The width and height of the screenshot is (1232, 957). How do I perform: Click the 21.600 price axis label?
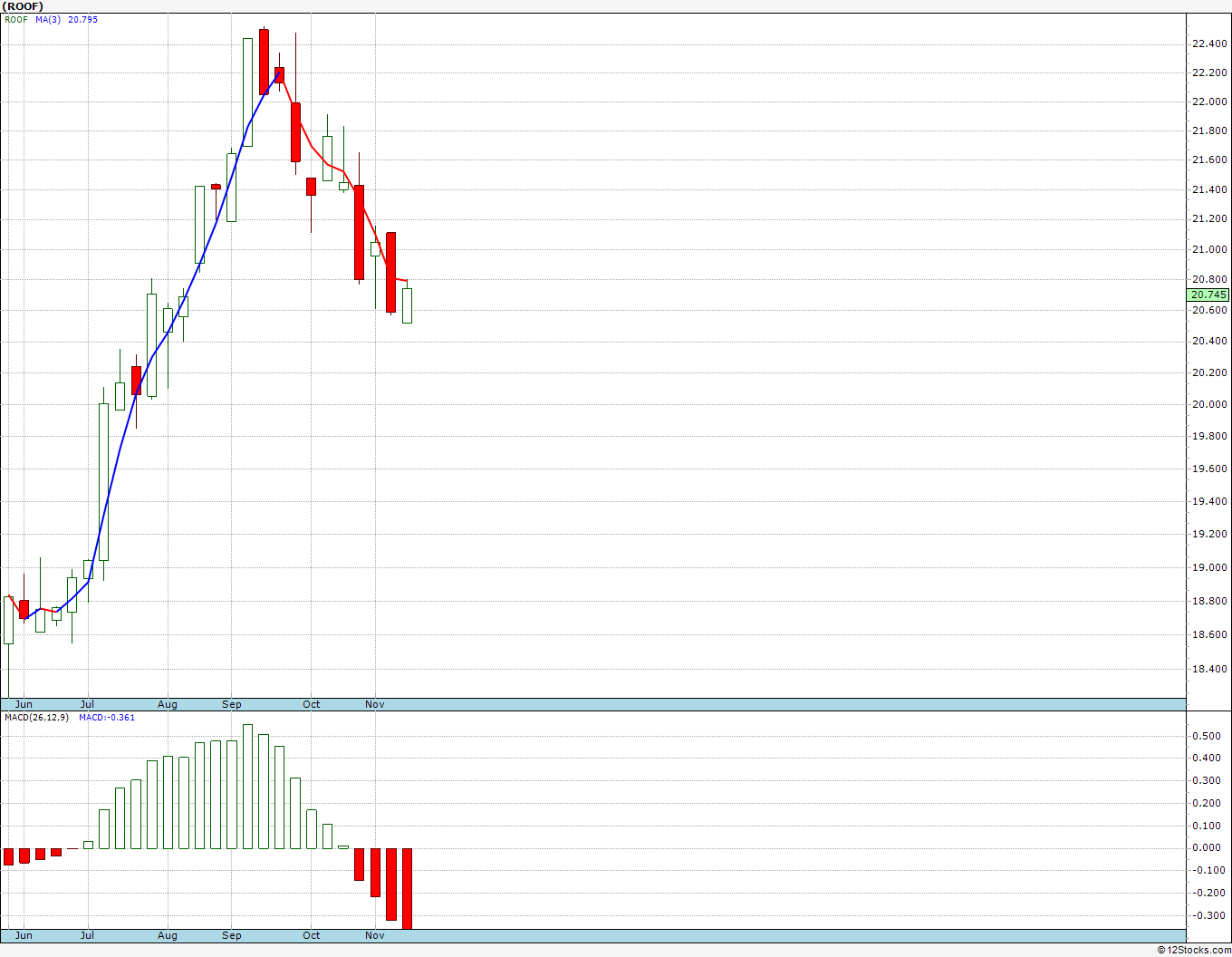click(1209, 160)
